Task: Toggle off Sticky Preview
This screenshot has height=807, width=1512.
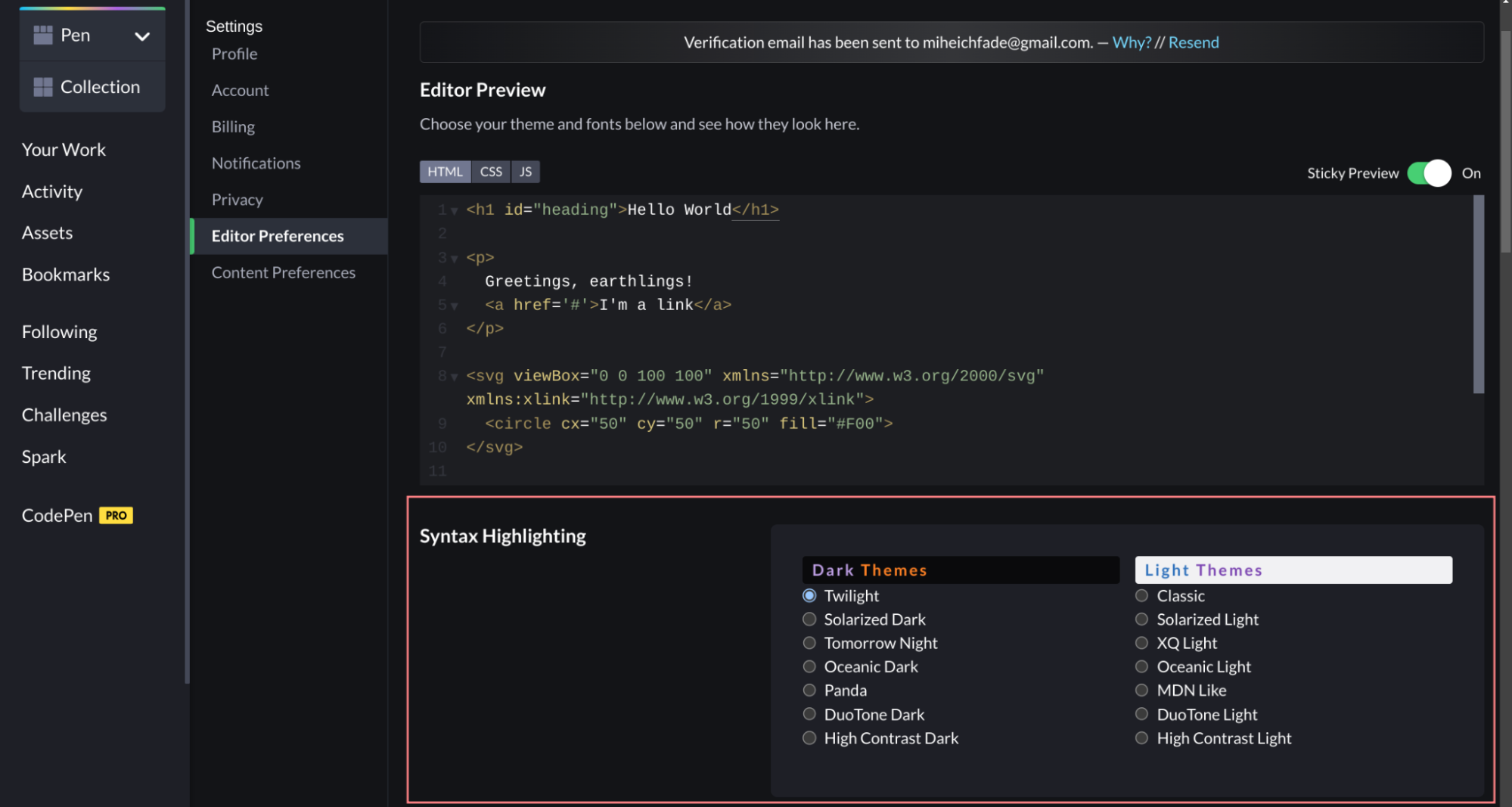Action: click(x=1427, y=172)
